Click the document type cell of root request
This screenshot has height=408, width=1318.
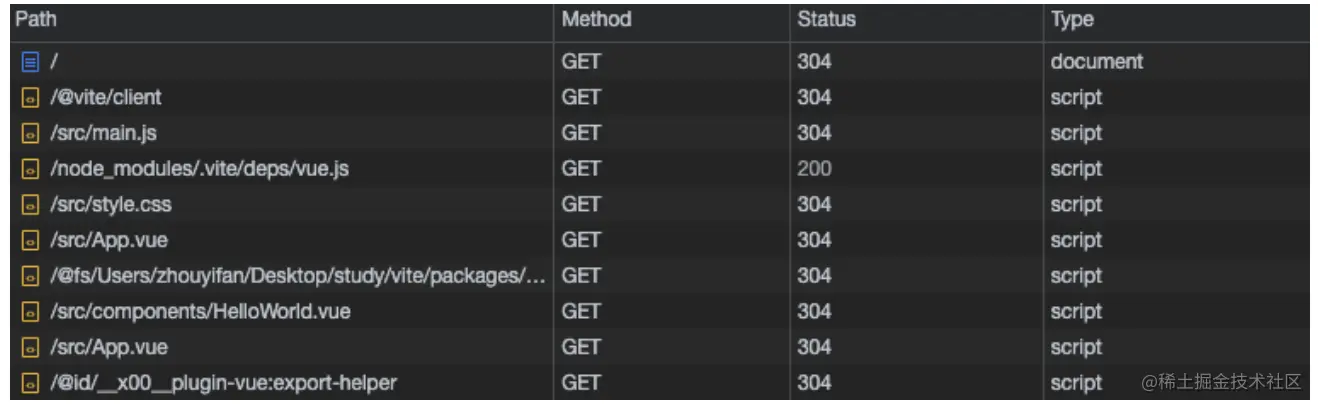click(x=1096, y=62)
